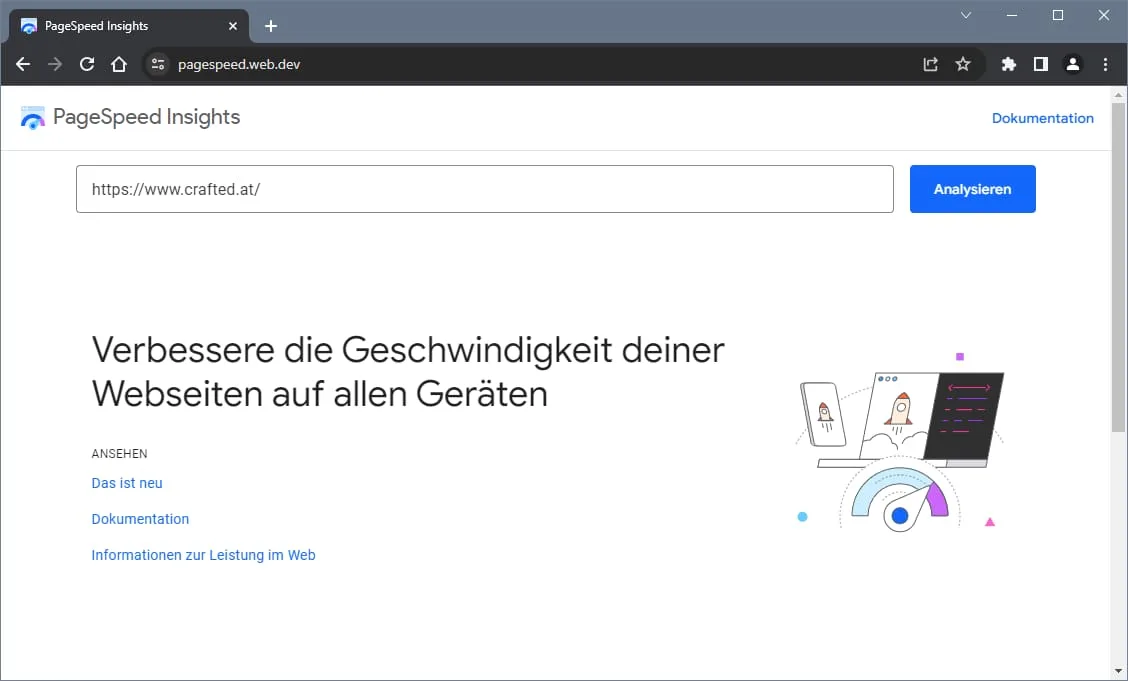1128x681 pixels.
Task: Click the browser back arrow
Action: click(23, 65)
